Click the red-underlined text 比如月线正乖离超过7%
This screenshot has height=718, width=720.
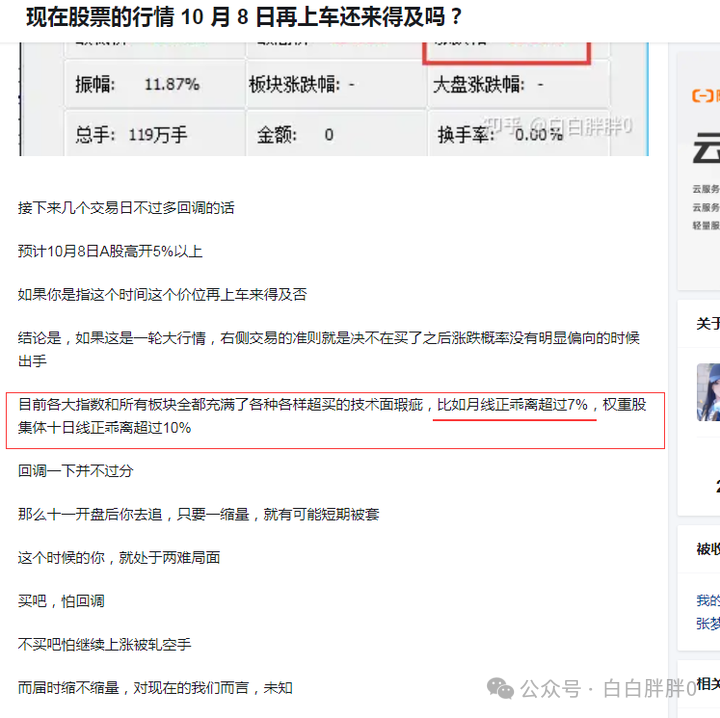(x=512, y=404)
